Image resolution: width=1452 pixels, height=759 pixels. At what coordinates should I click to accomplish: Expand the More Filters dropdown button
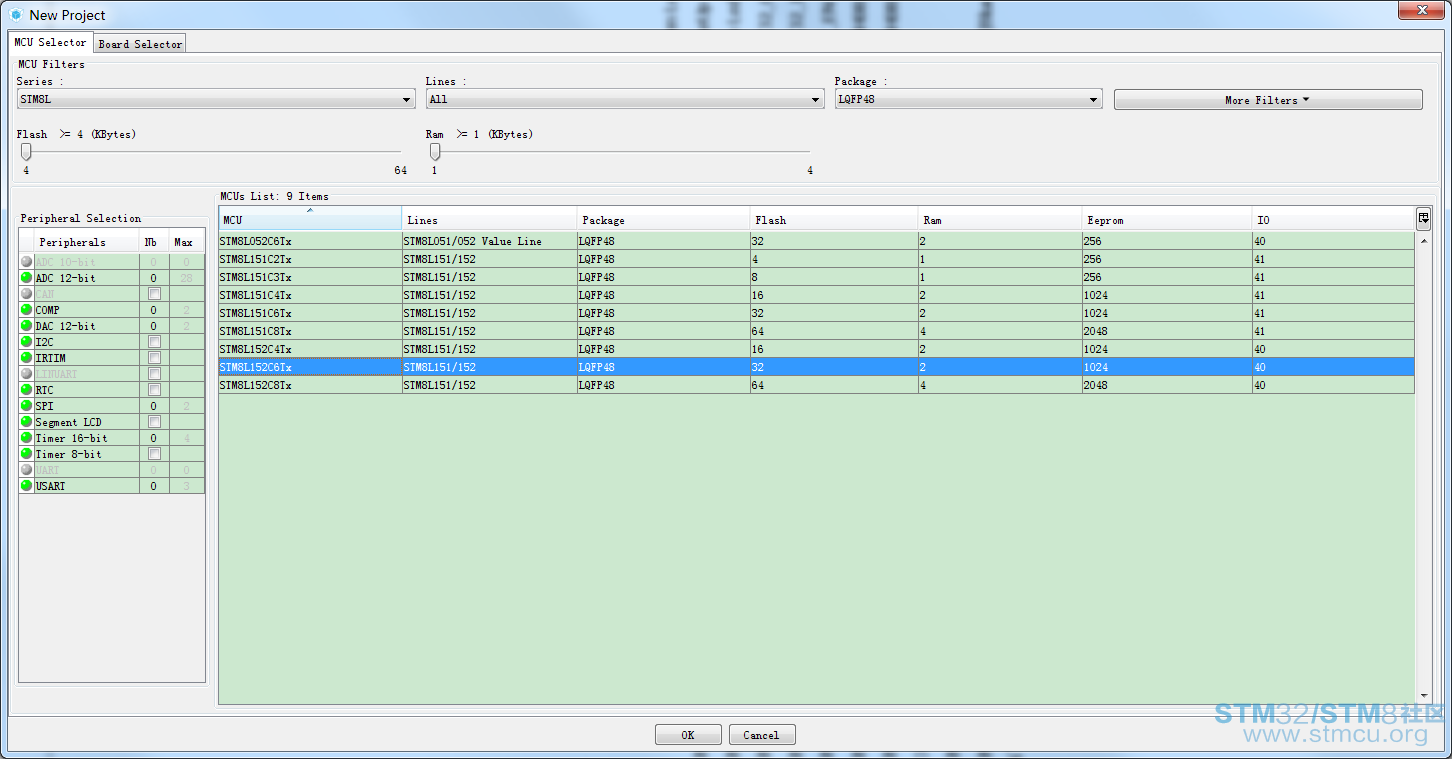pyautogui.click(x=1268, y=100)
